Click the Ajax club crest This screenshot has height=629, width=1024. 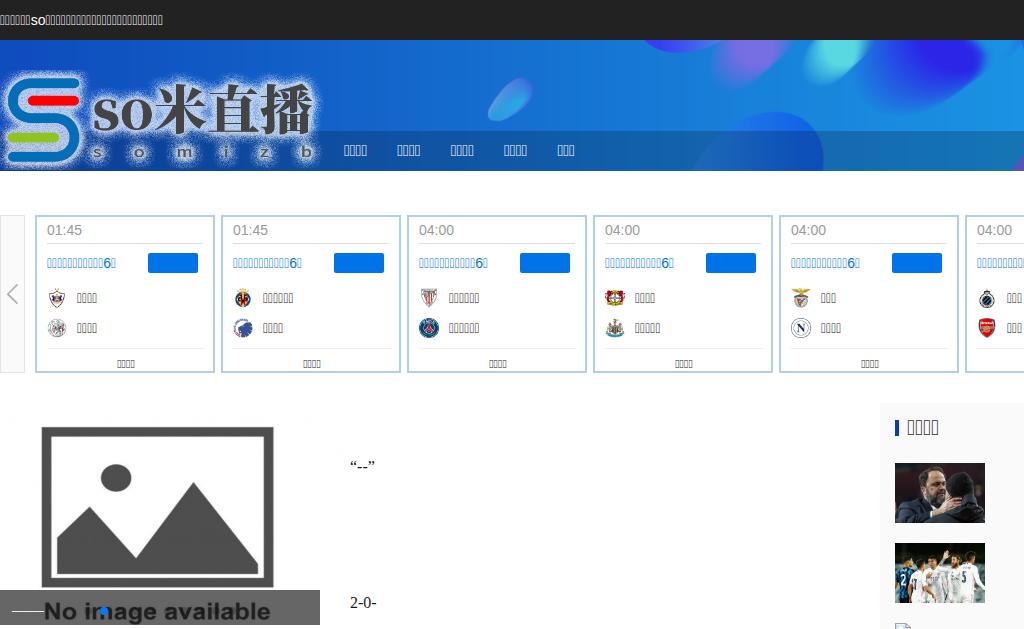(x=57, y=328)
